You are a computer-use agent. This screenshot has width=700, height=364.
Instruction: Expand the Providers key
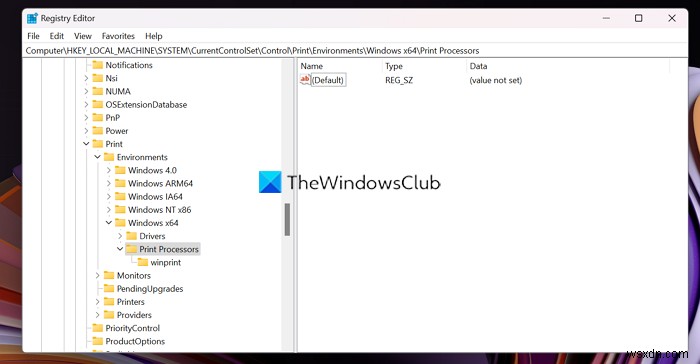(97, 315)
